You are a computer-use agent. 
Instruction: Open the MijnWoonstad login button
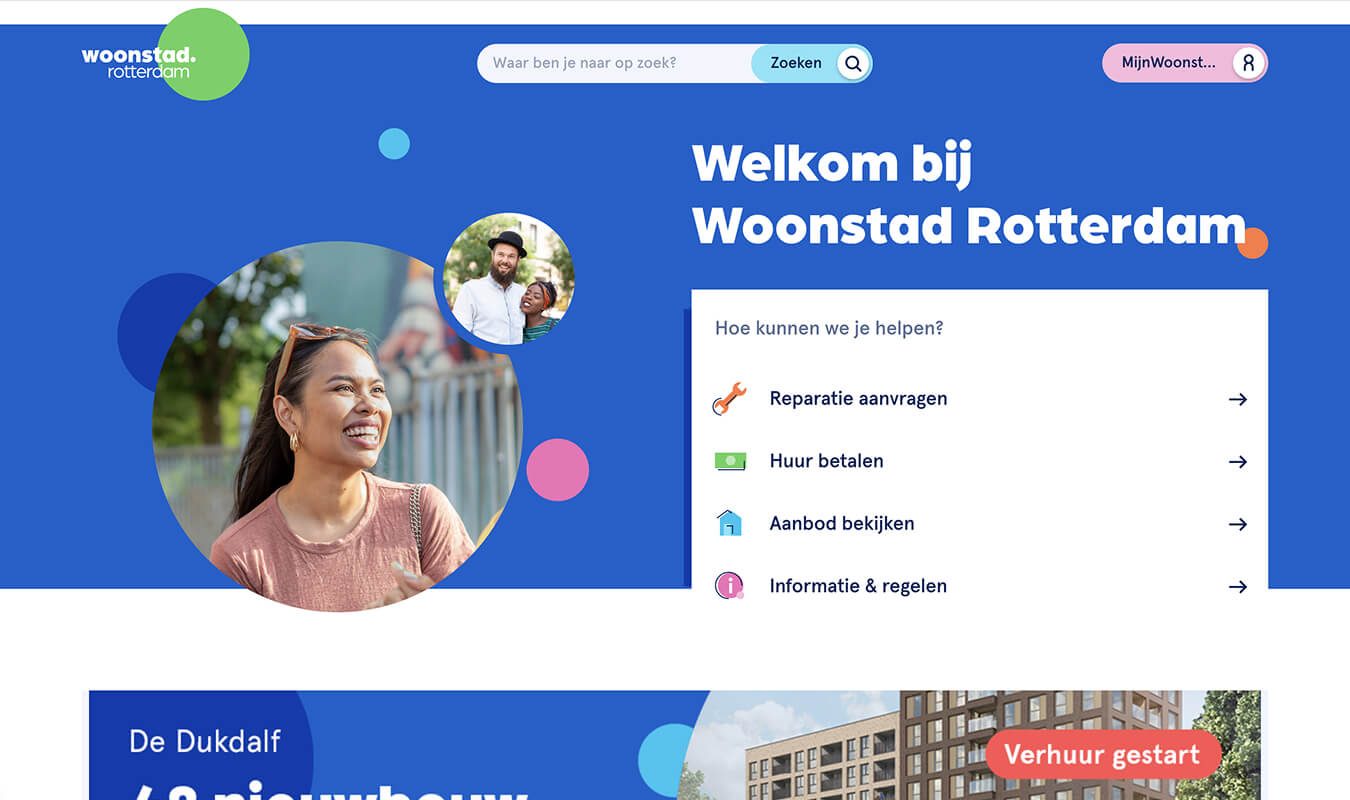1184,63
